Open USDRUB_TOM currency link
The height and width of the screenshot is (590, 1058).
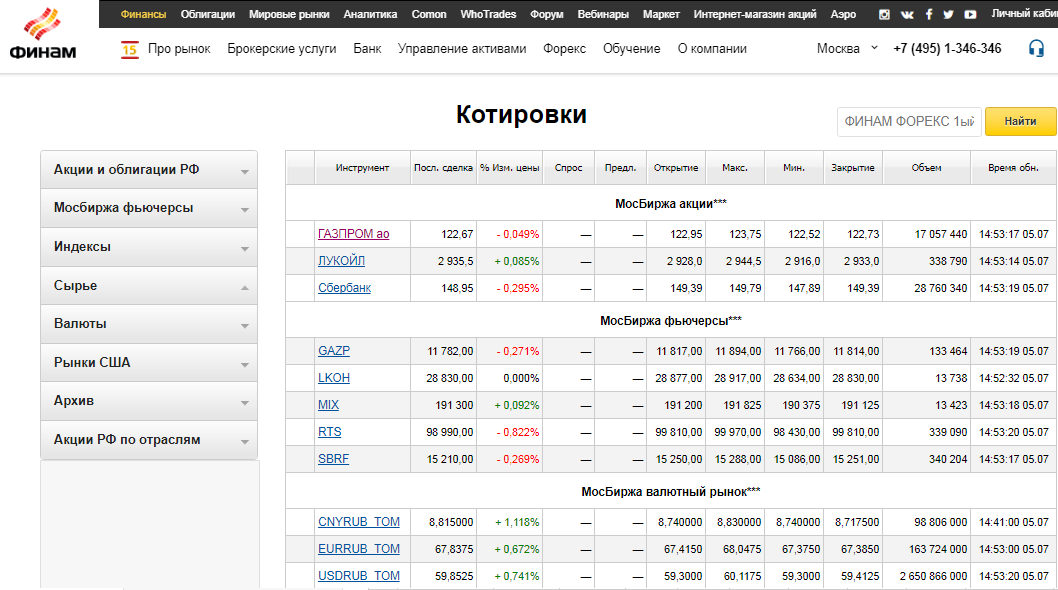click(x=359, y=576)
